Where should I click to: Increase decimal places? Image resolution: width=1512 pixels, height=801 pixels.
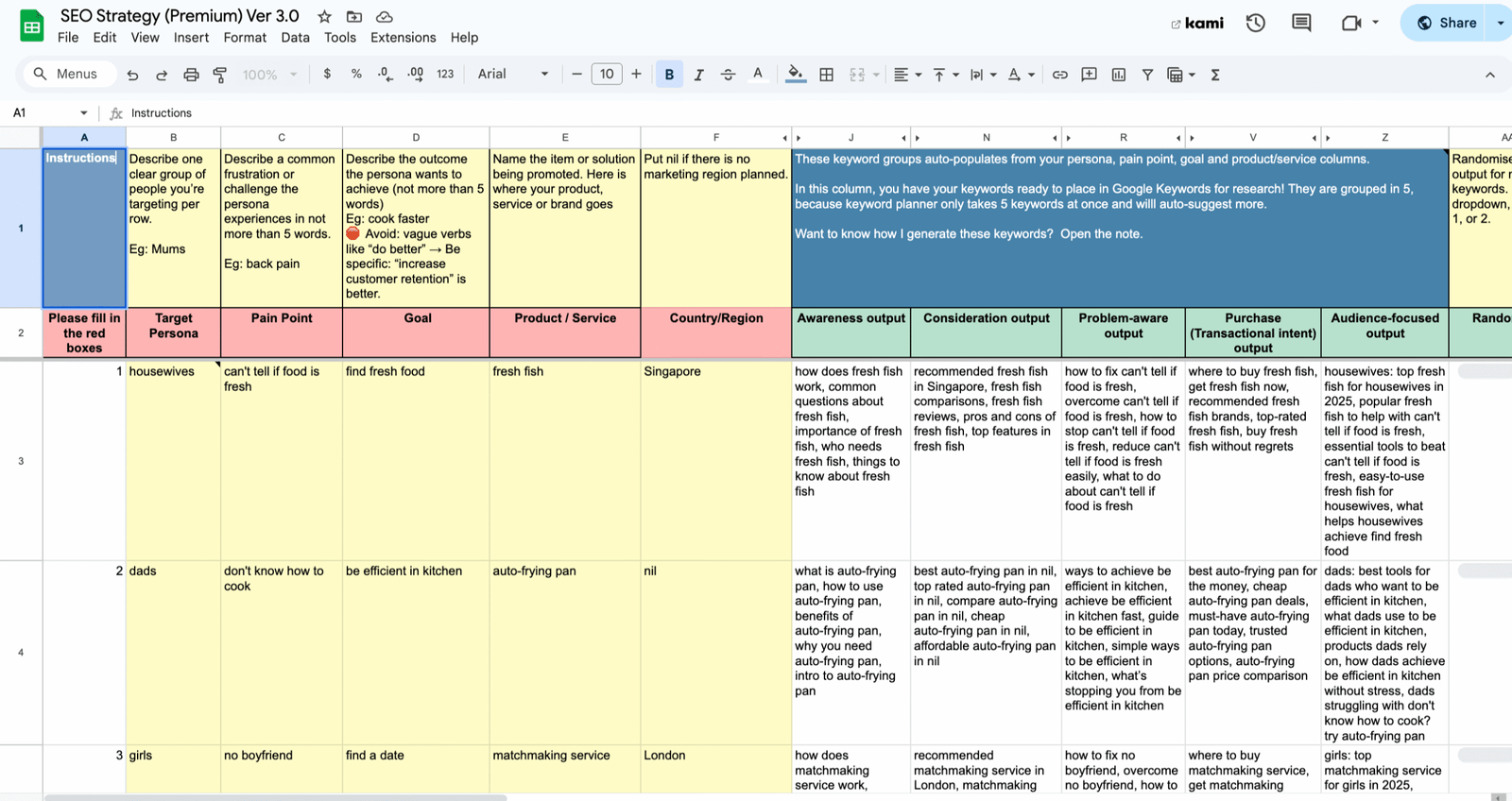click(x=416, y=74)
